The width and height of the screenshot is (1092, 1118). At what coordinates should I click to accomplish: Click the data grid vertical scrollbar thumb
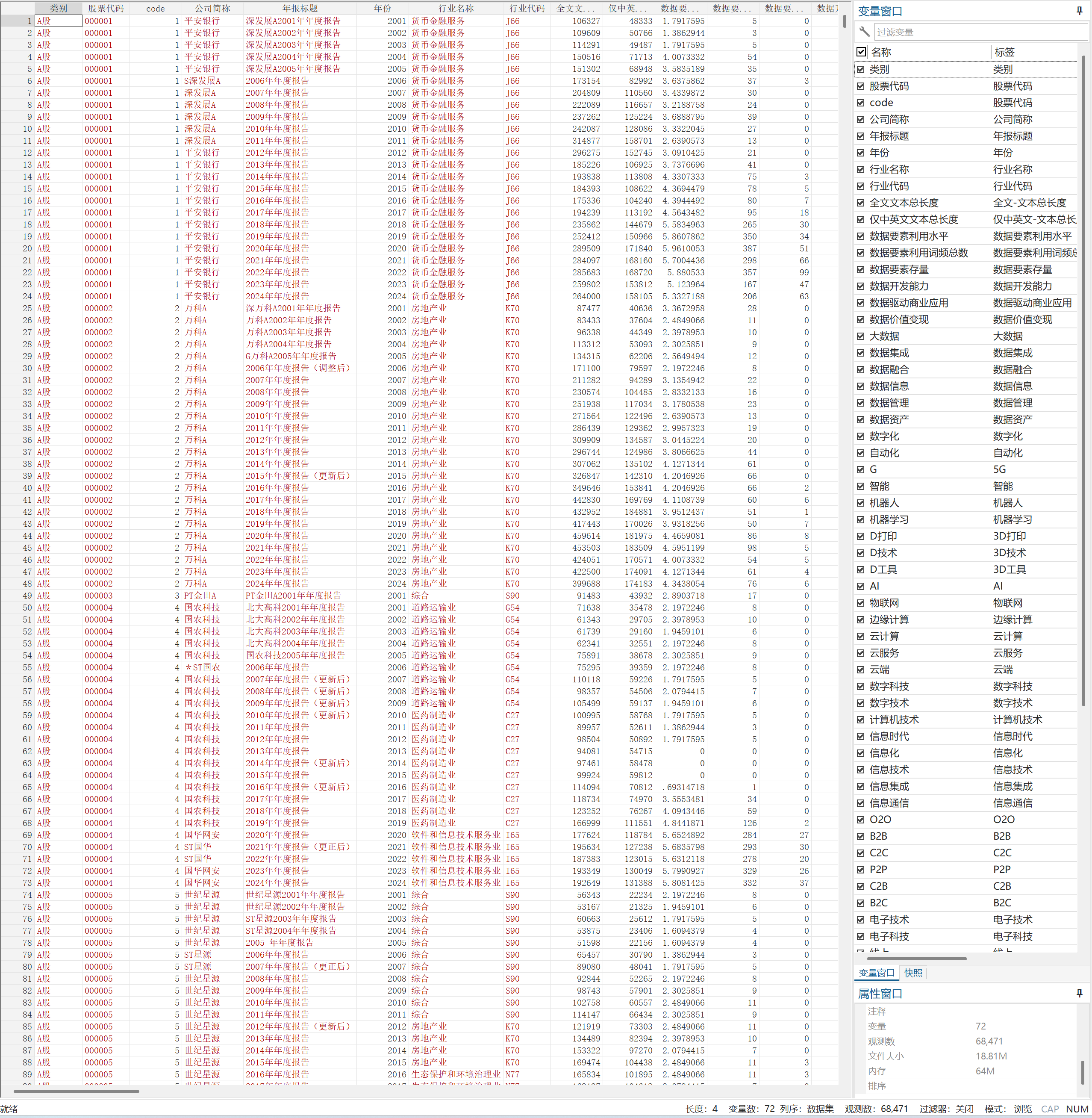point(844,22)
